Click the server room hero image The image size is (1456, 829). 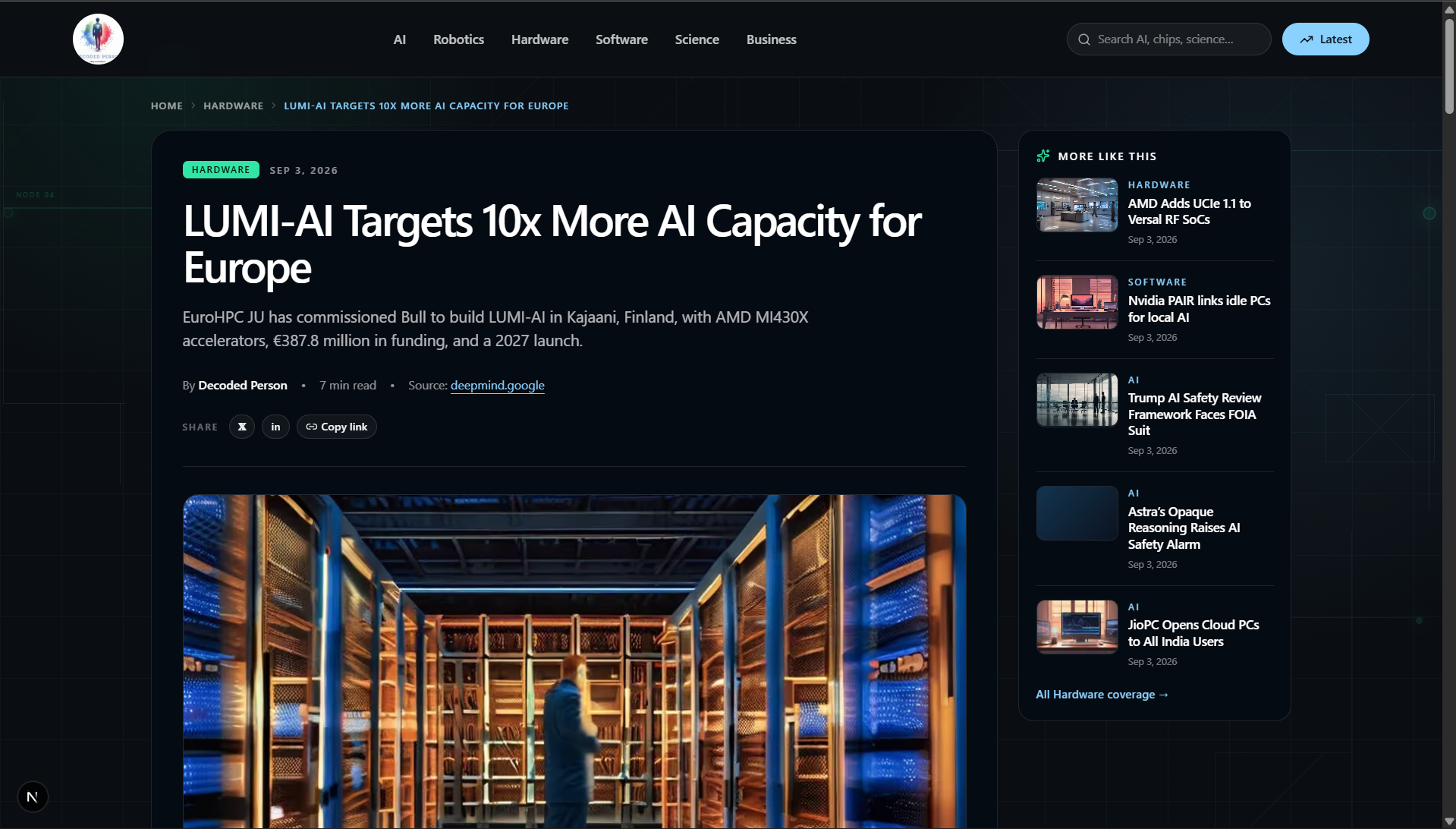click(574, 661)
